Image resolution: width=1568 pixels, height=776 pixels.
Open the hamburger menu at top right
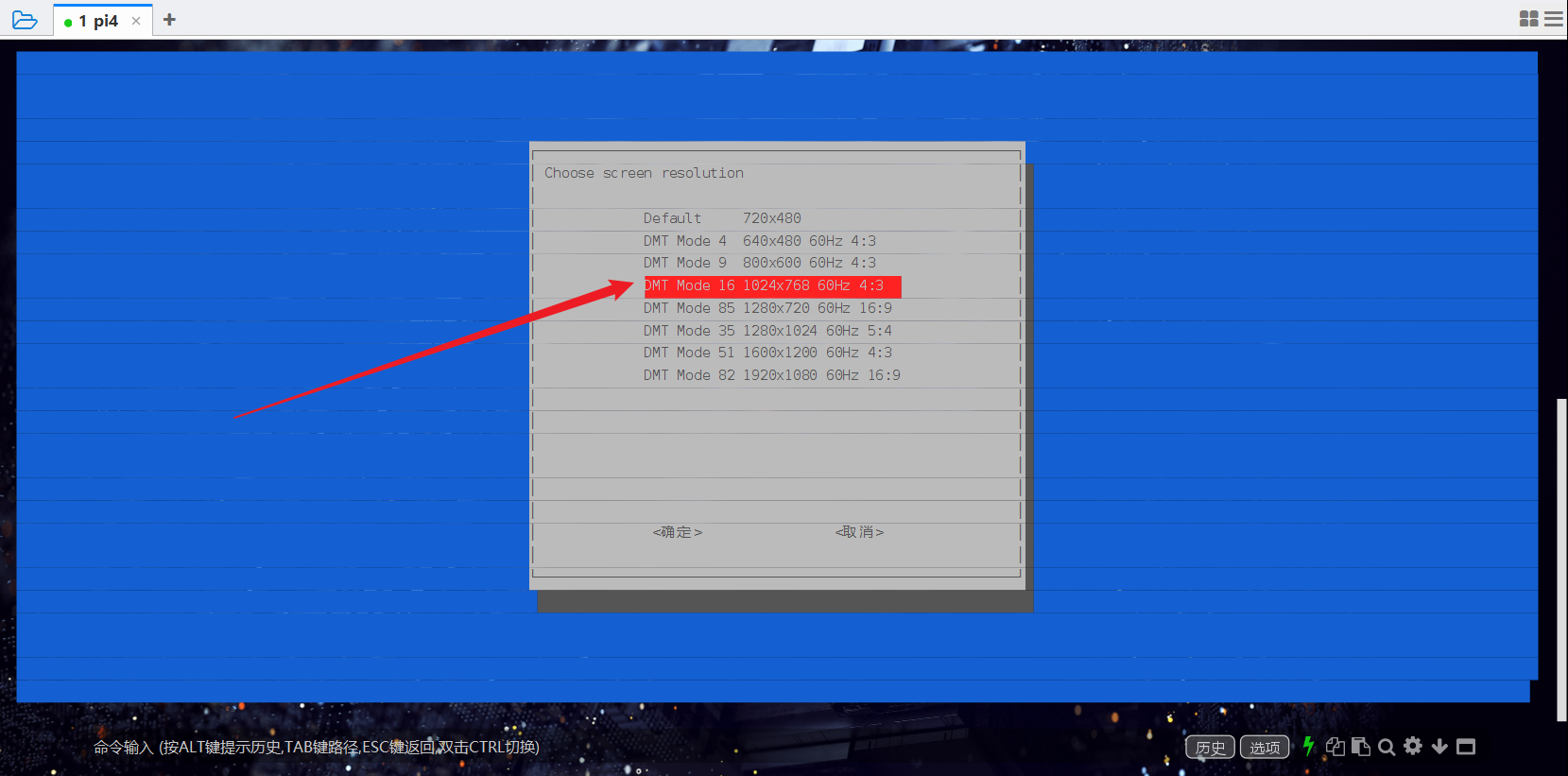(x=1554, y=19)
